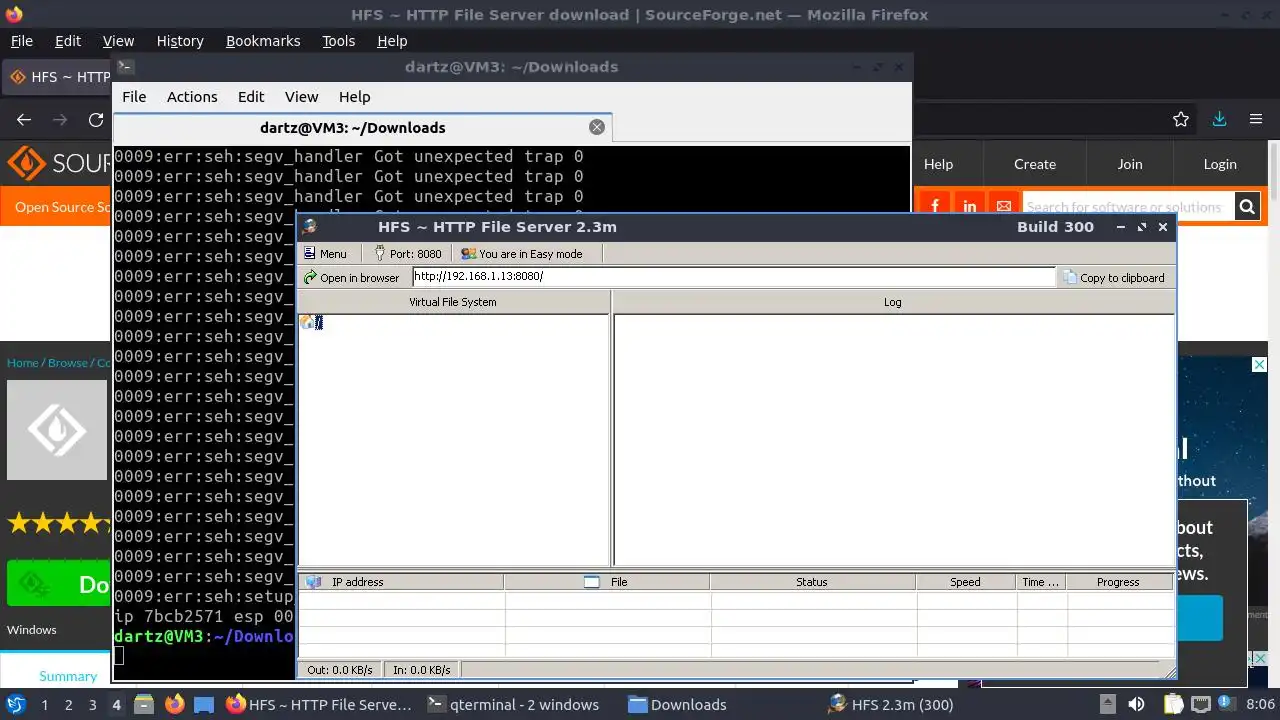Click the SourceForge search magnifier button
1280x720 pixels.
click(1247, 207)
